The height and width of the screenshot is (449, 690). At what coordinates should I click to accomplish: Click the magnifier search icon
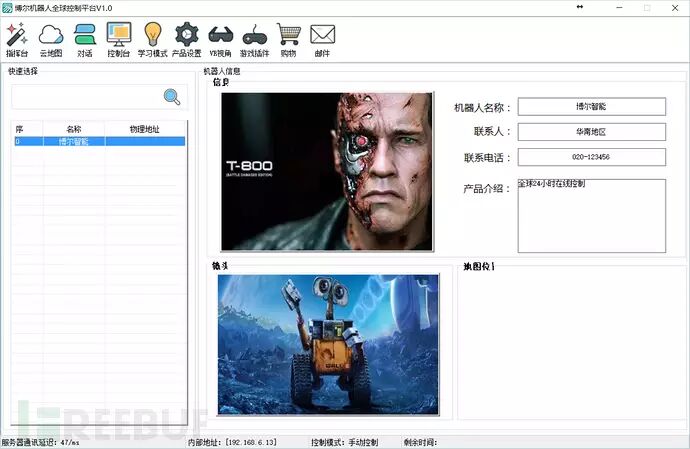click(x=172, y=97)
